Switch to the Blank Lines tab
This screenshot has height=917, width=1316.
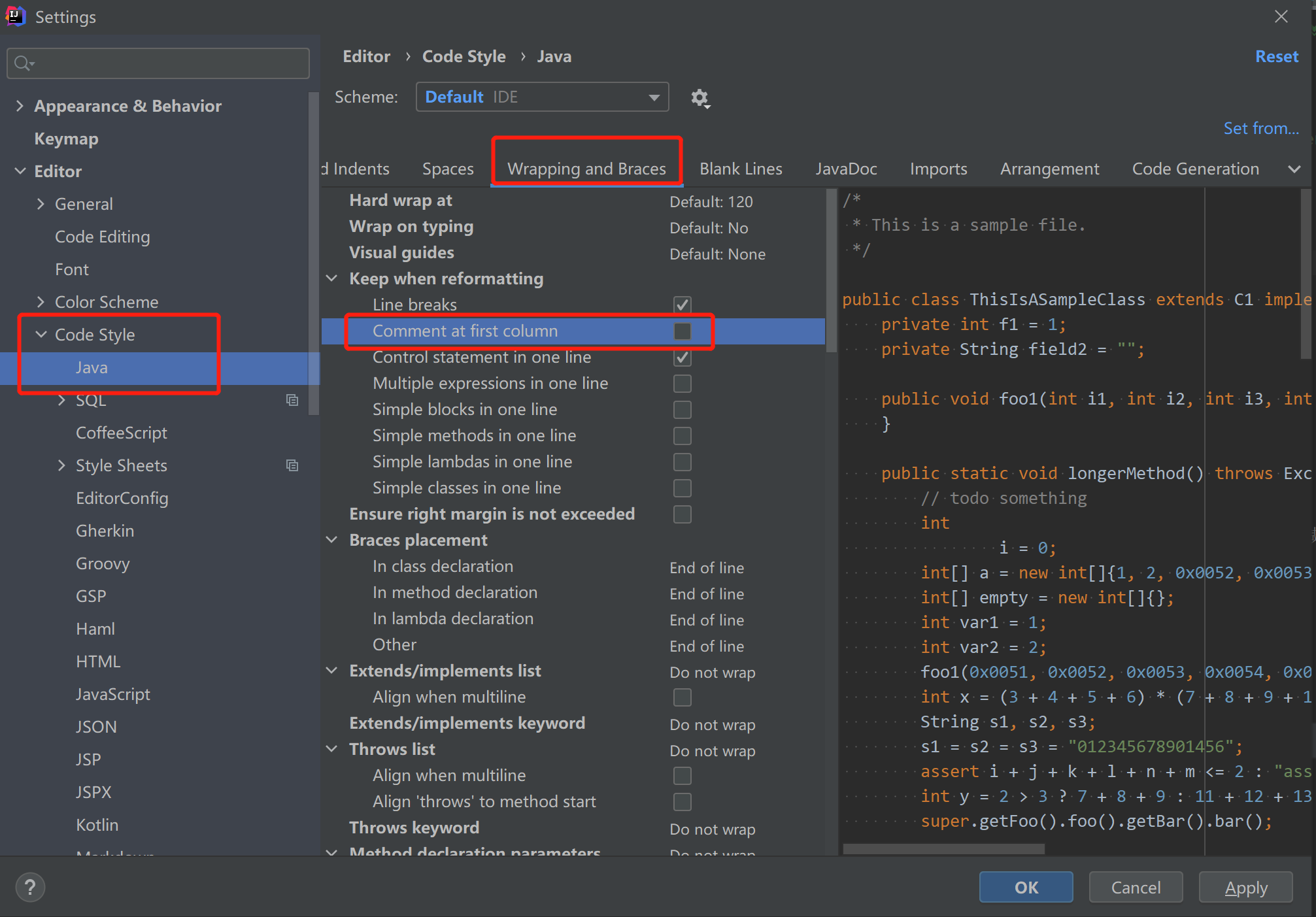click(741, 169)
